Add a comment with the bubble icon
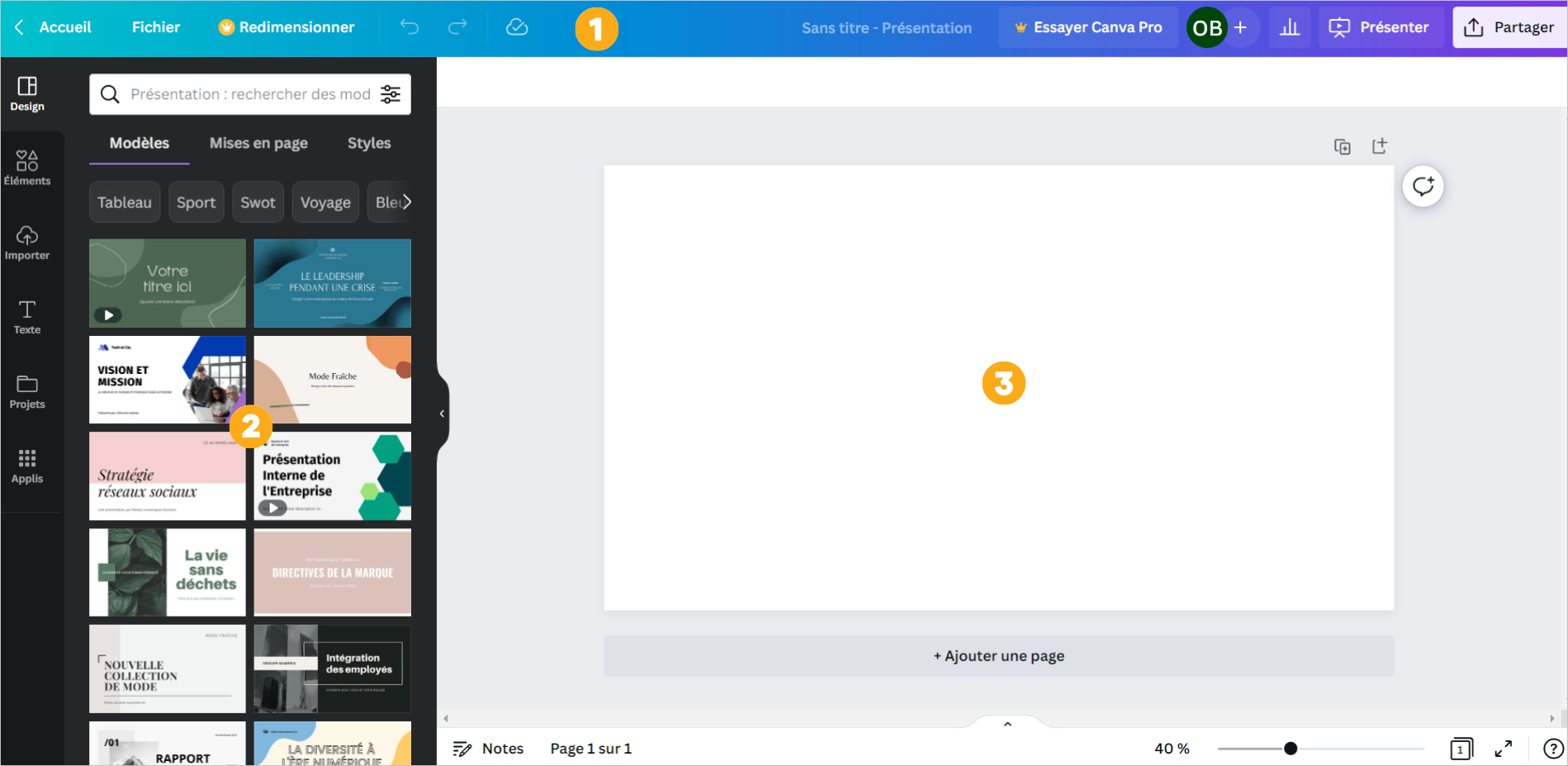This screenshot has height=766, width=1568. 1423,187
